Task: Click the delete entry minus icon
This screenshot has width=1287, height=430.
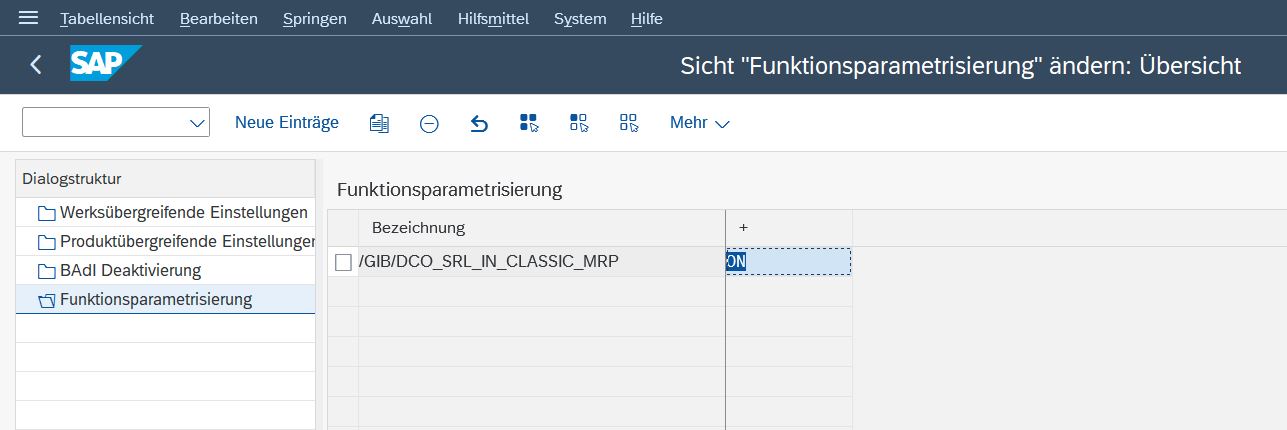Action: coord(429,123)
